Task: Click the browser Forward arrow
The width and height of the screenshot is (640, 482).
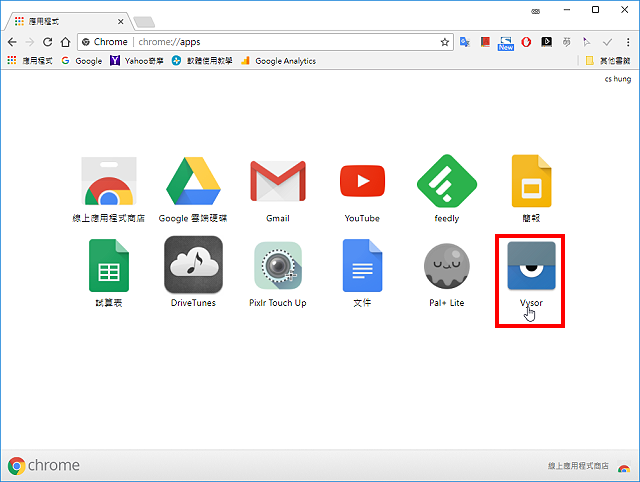Action: (30, 42)
